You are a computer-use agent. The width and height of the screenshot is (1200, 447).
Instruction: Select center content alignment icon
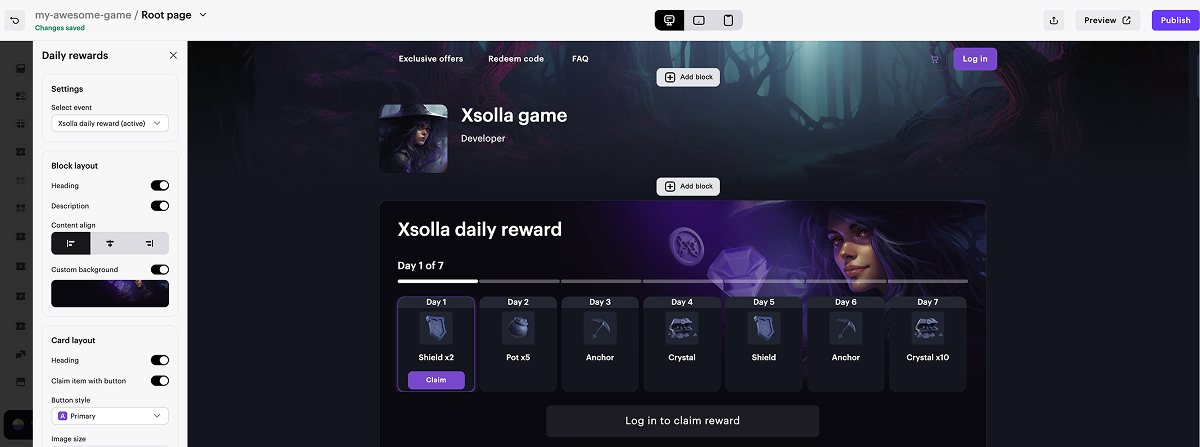(x=110, y=243)
